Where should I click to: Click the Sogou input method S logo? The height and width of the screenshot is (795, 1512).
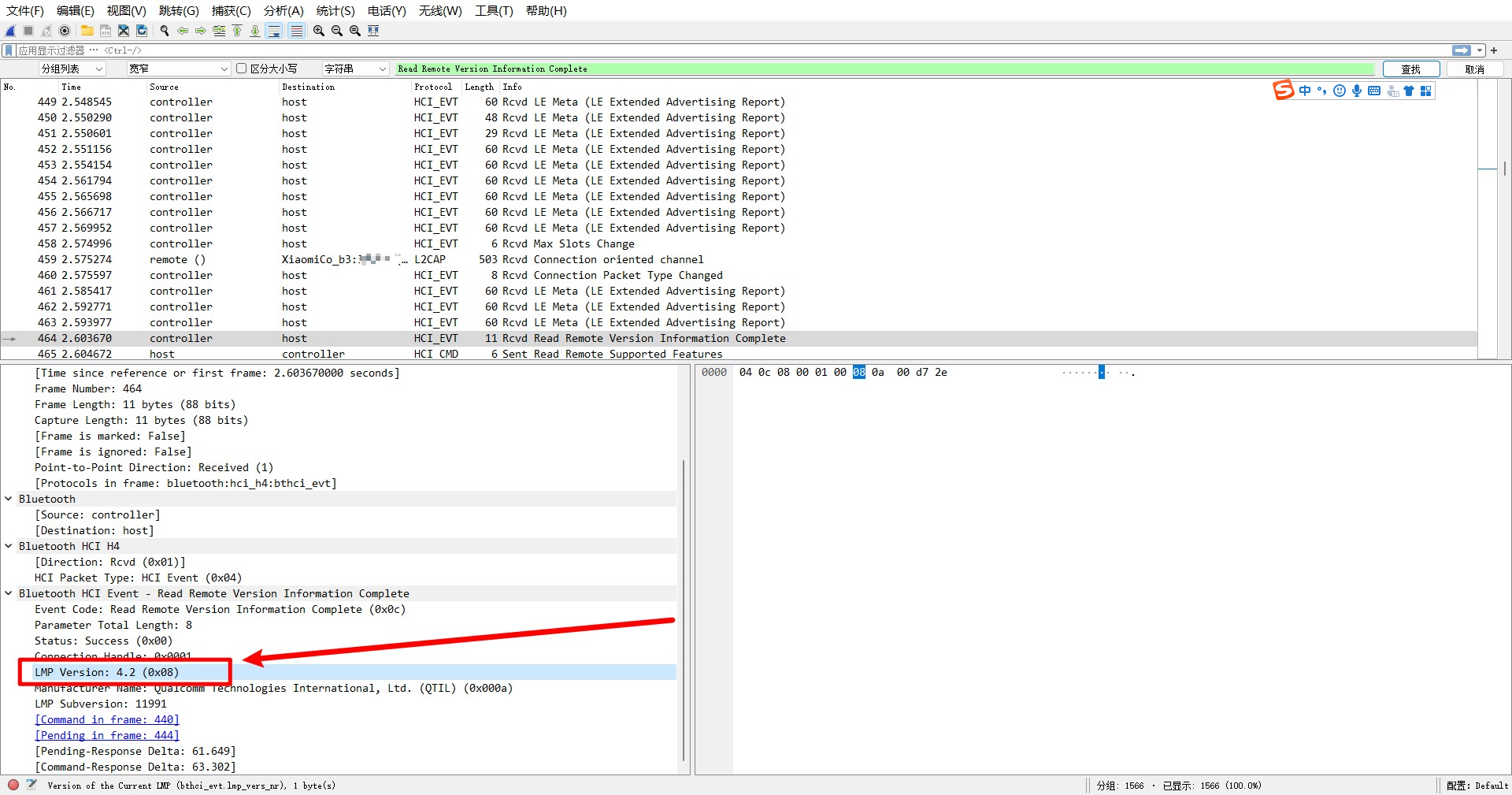pos(1283,90)
